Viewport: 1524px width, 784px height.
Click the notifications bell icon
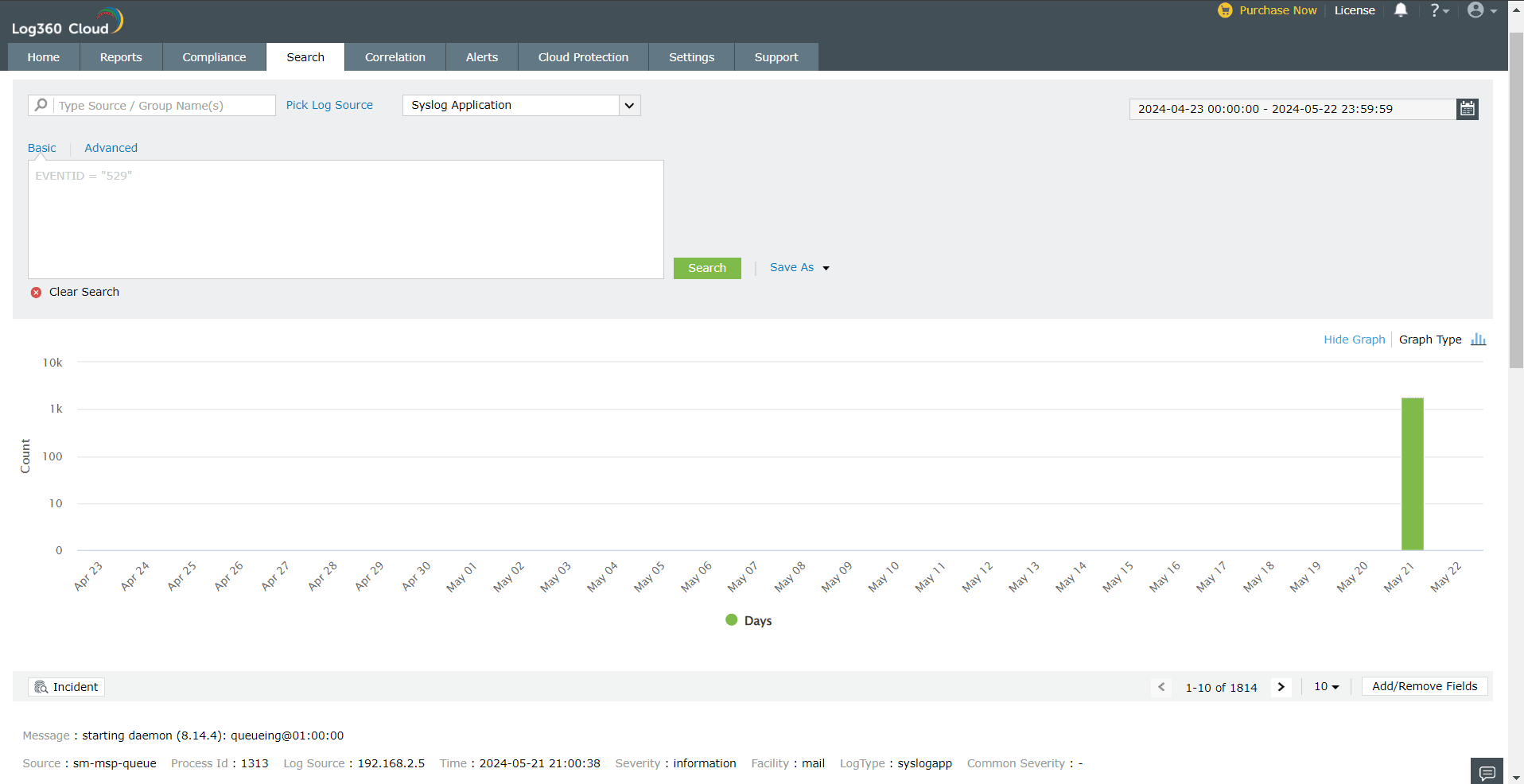1402,10
